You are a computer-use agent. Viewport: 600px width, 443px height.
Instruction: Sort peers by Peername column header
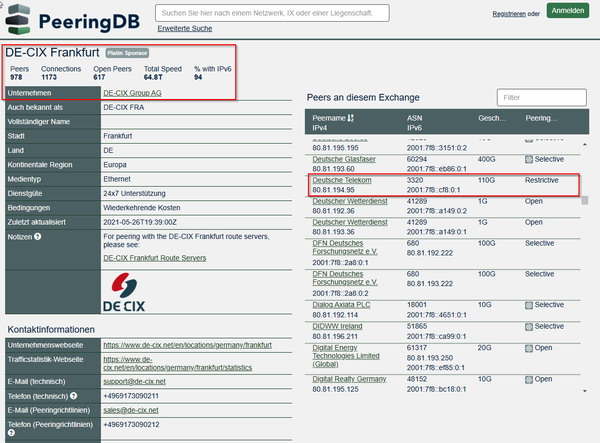[x=329, y=118]
